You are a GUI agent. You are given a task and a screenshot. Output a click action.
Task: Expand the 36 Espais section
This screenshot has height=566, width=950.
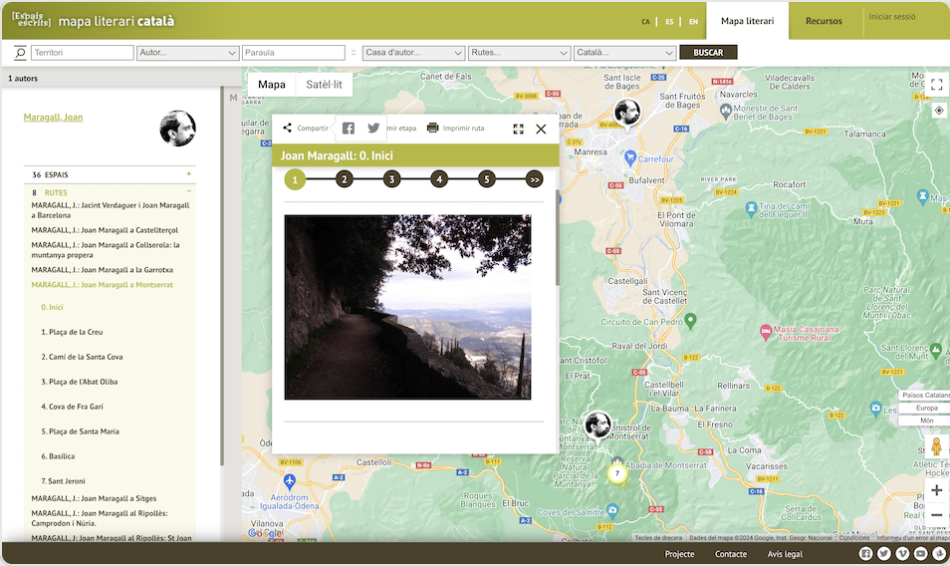[189, 174]
